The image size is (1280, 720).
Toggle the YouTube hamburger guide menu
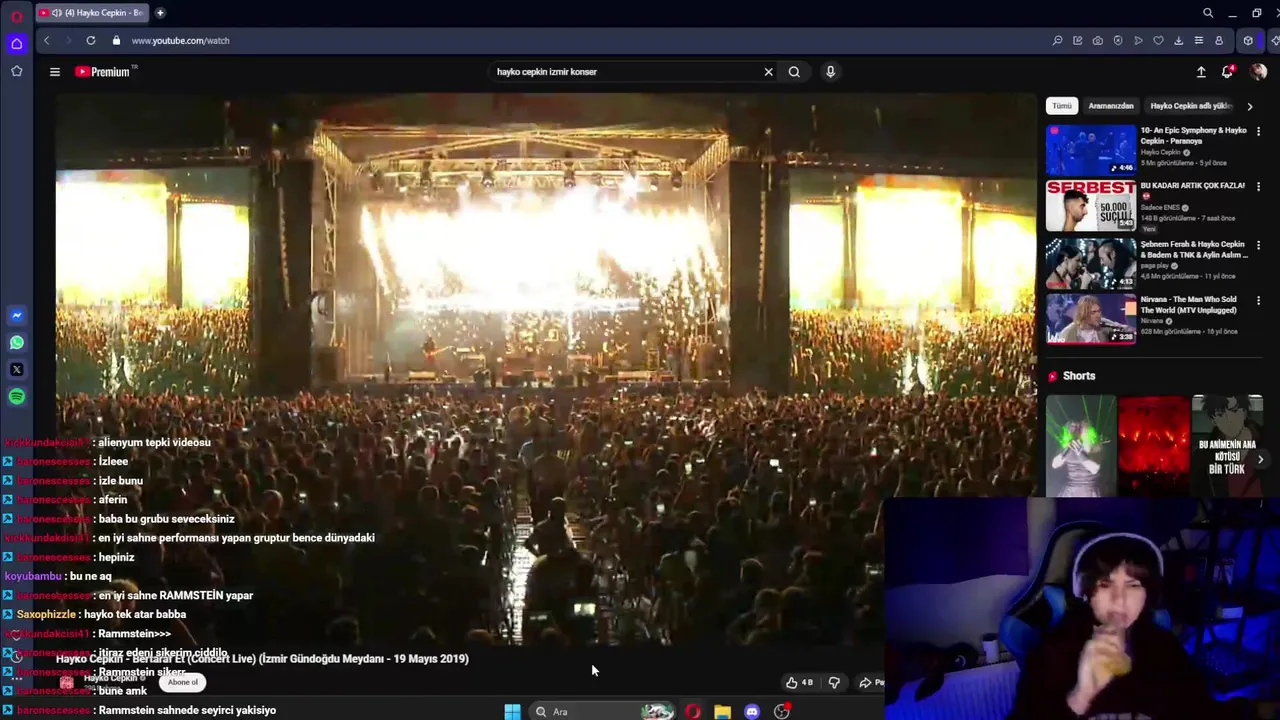(55, 72)
